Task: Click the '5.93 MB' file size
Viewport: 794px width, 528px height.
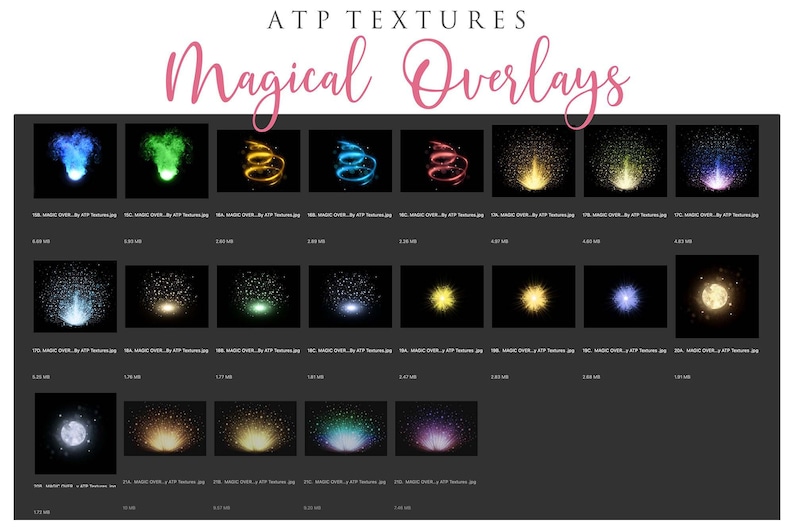Action: point(133,241)
